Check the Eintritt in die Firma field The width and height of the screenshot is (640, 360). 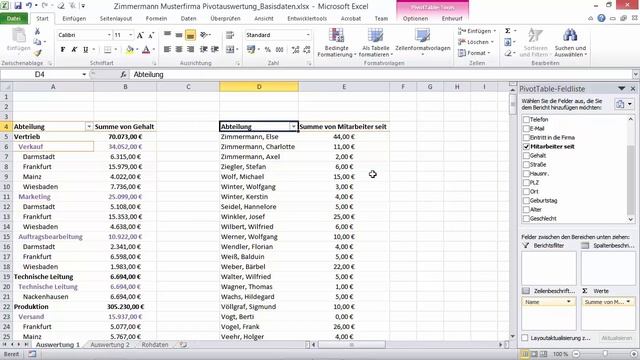tap(526, 138)
